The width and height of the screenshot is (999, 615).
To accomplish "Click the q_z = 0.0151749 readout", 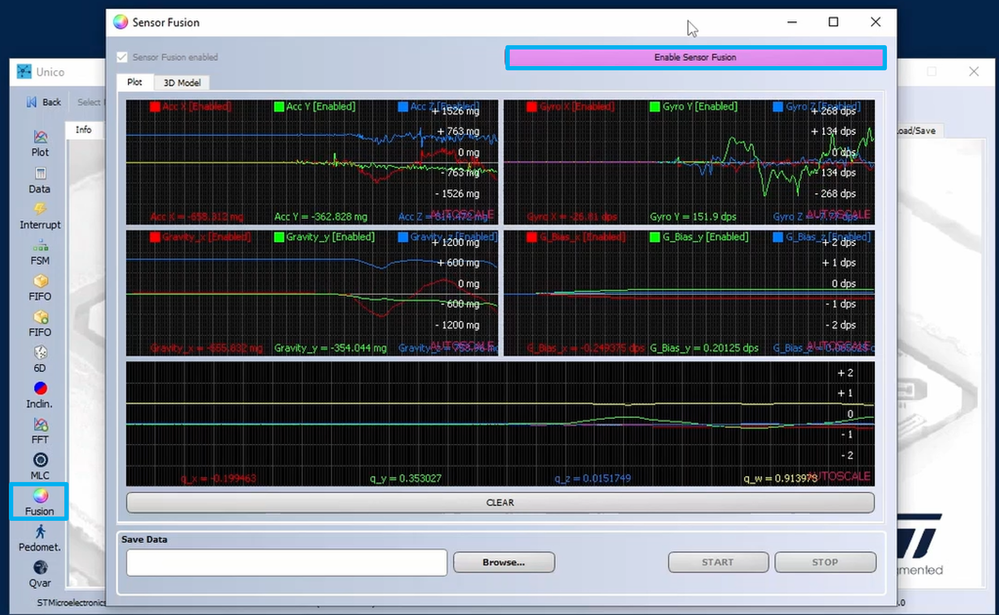I will 593,478.
